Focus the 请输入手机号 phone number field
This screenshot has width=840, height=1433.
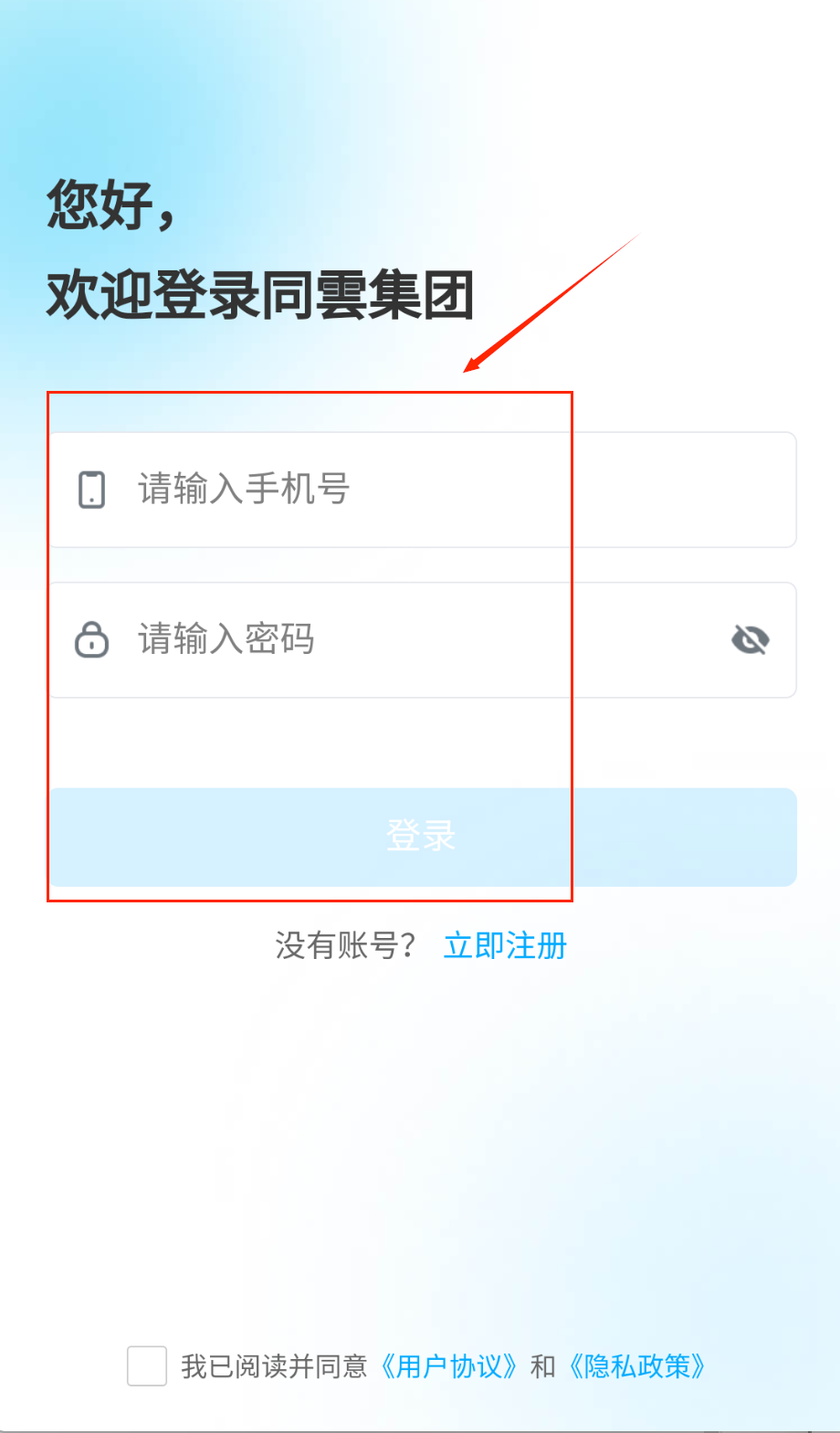pyautogui.click(x=422, y=490)
